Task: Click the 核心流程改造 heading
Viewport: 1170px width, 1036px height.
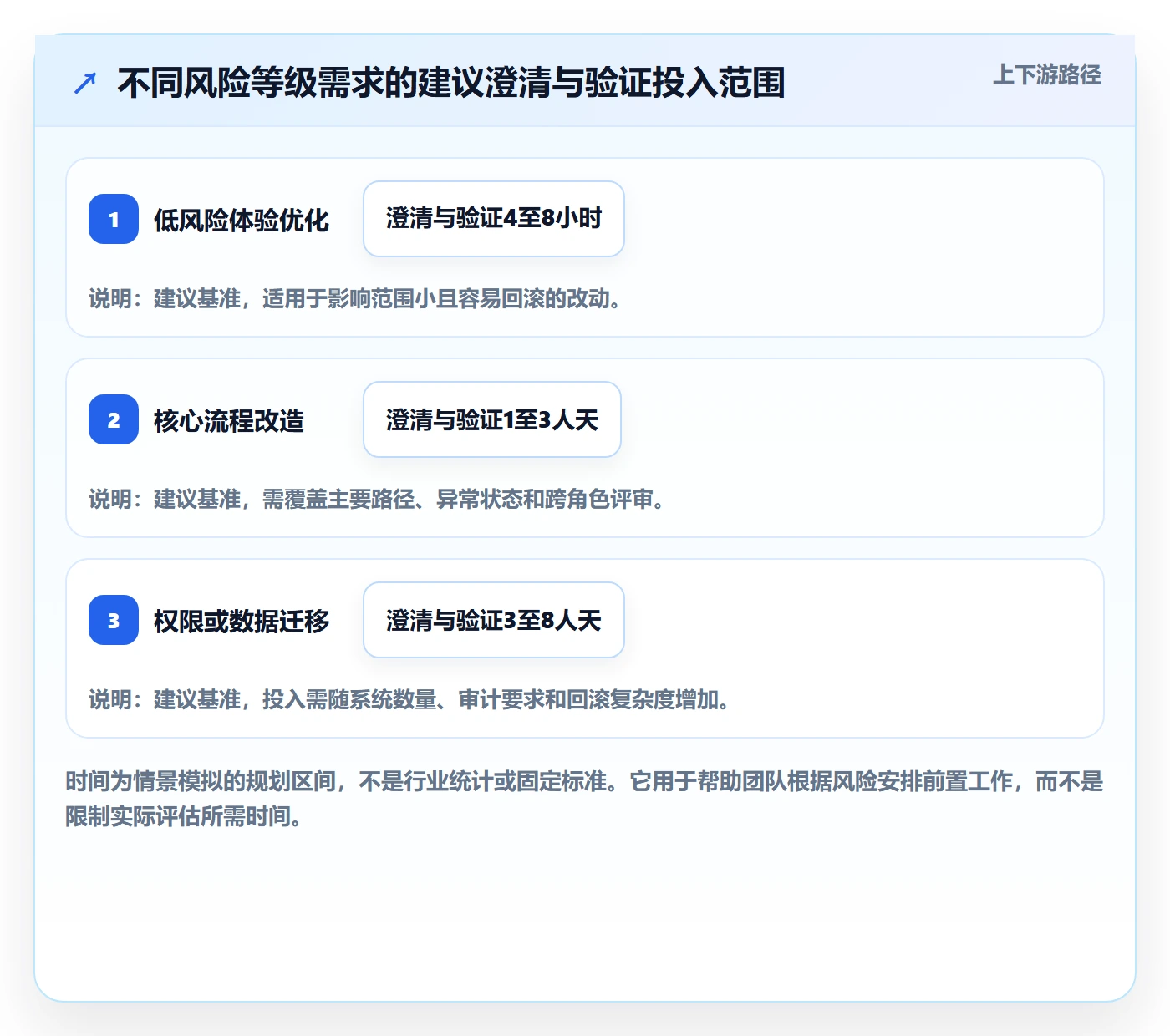Action: point(229,420)
